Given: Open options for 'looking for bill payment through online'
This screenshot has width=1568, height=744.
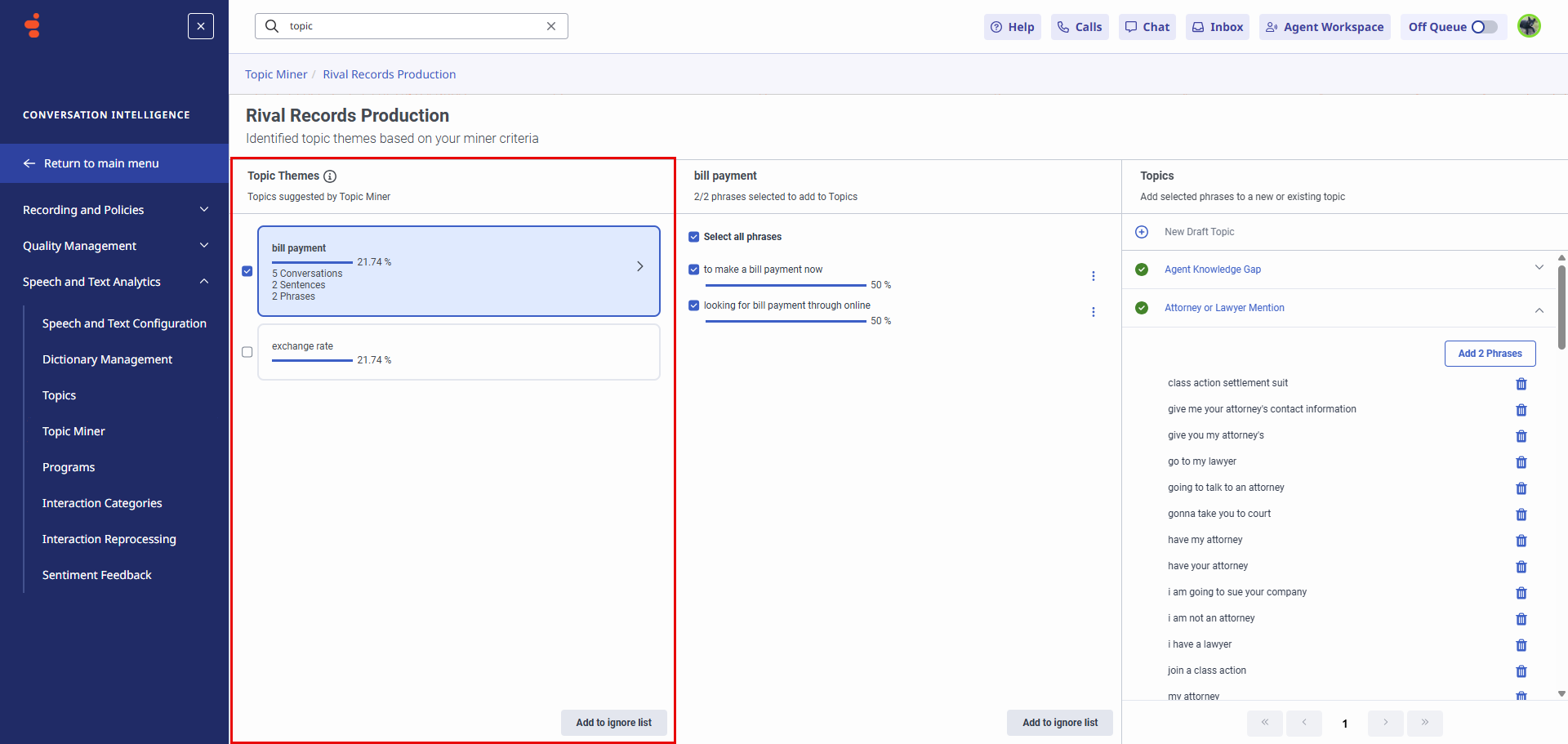Looking at the screenshot, I should pos(1093,312).
